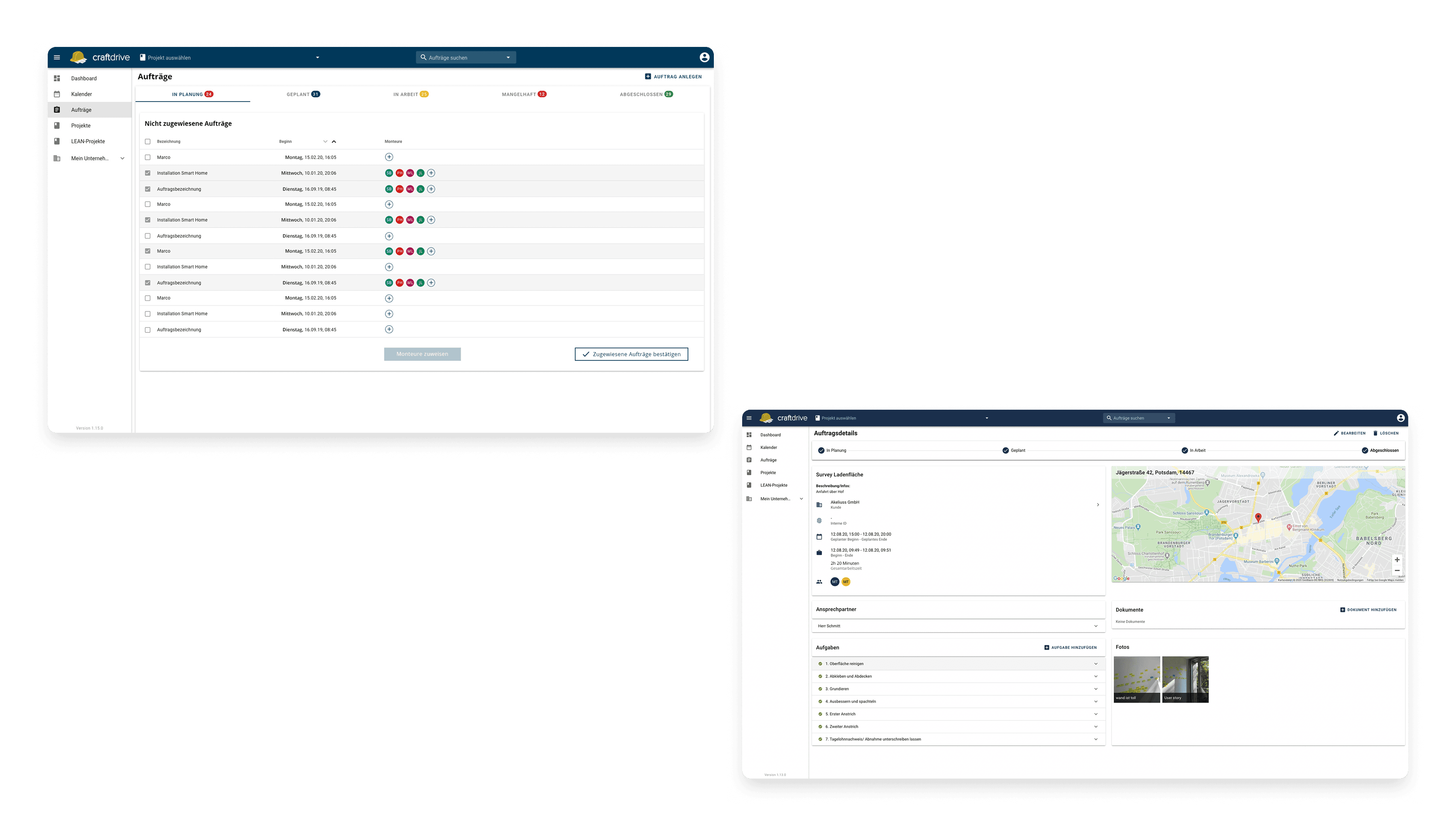
Task: Open the 'wand ist toll' photo thumbnail
Action: point(1136,679)
